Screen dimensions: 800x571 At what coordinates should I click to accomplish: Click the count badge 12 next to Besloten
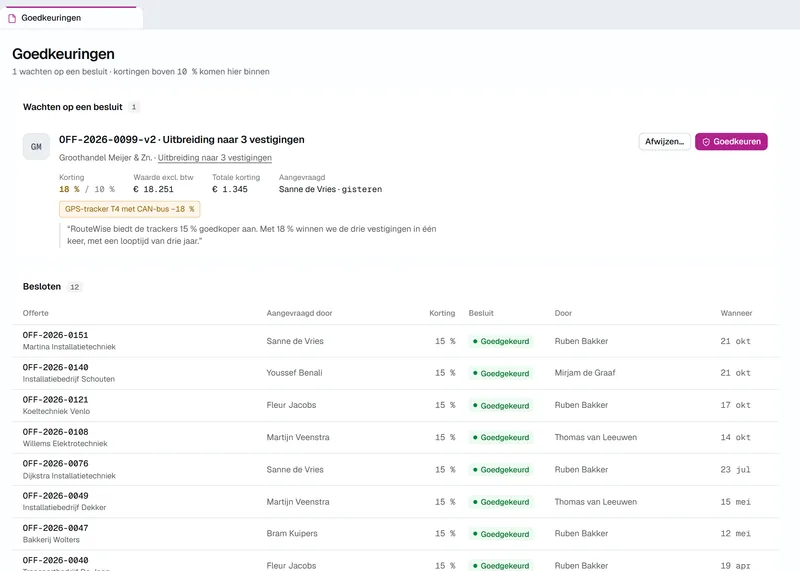(74, 287)
